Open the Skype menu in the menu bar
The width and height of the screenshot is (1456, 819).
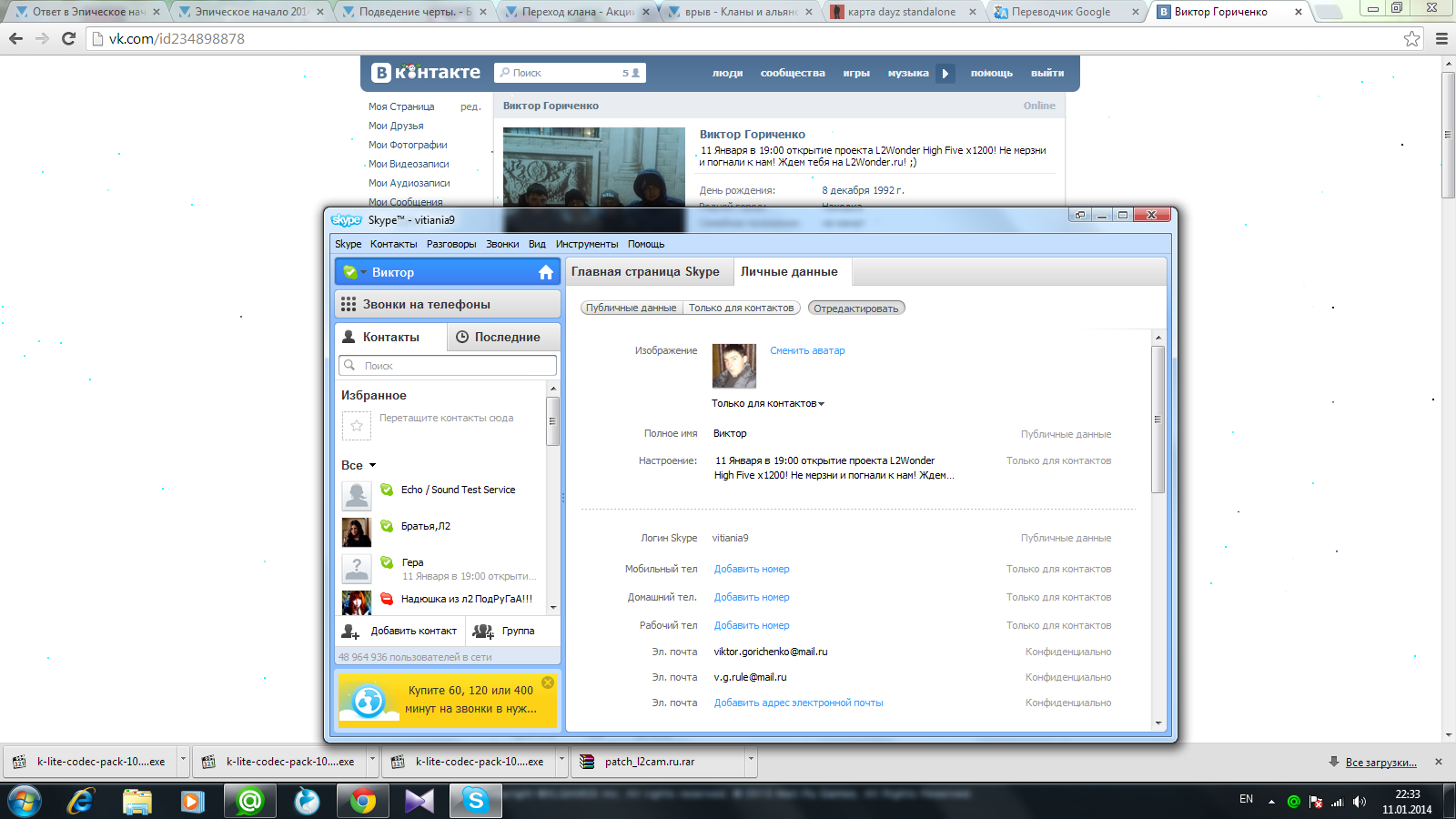348,244
